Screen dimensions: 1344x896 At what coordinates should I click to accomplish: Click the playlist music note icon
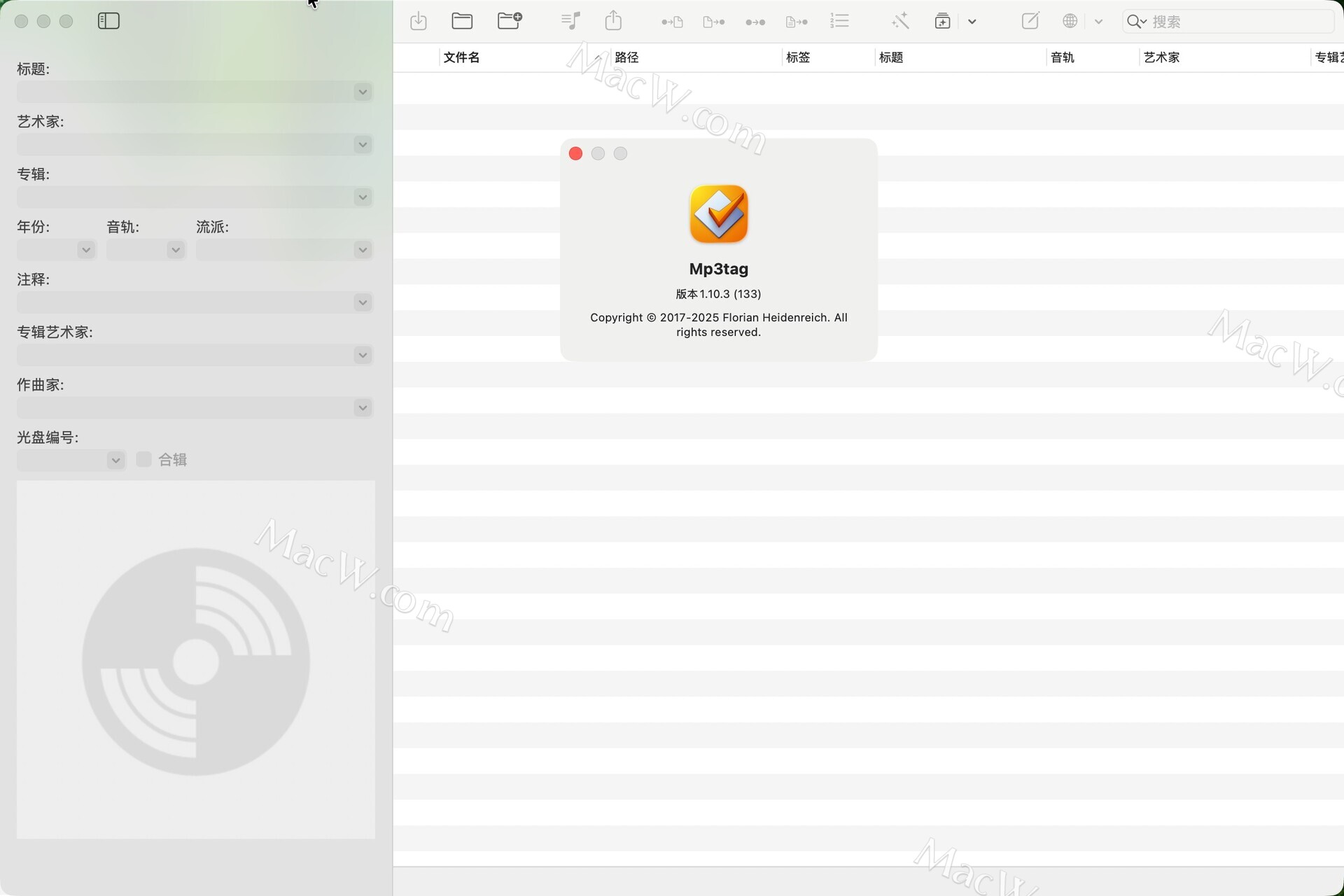pyautogui.click(x=570, y=21)
